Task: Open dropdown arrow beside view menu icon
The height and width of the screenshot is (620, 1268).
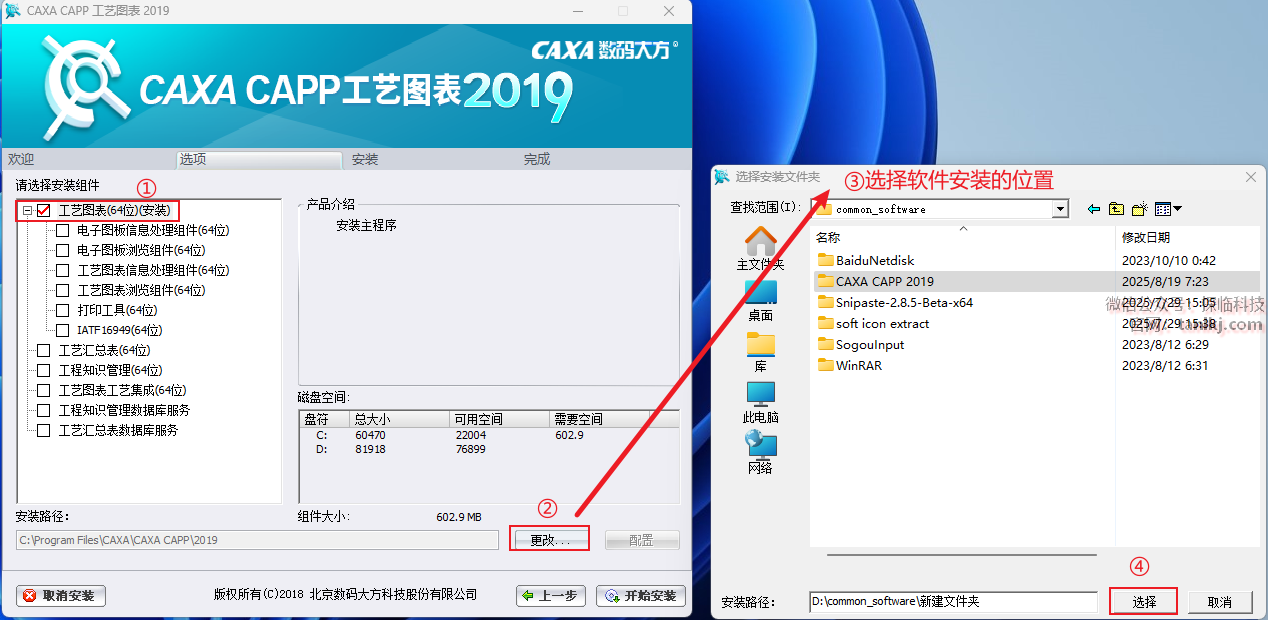Action: pos(1177,209)
